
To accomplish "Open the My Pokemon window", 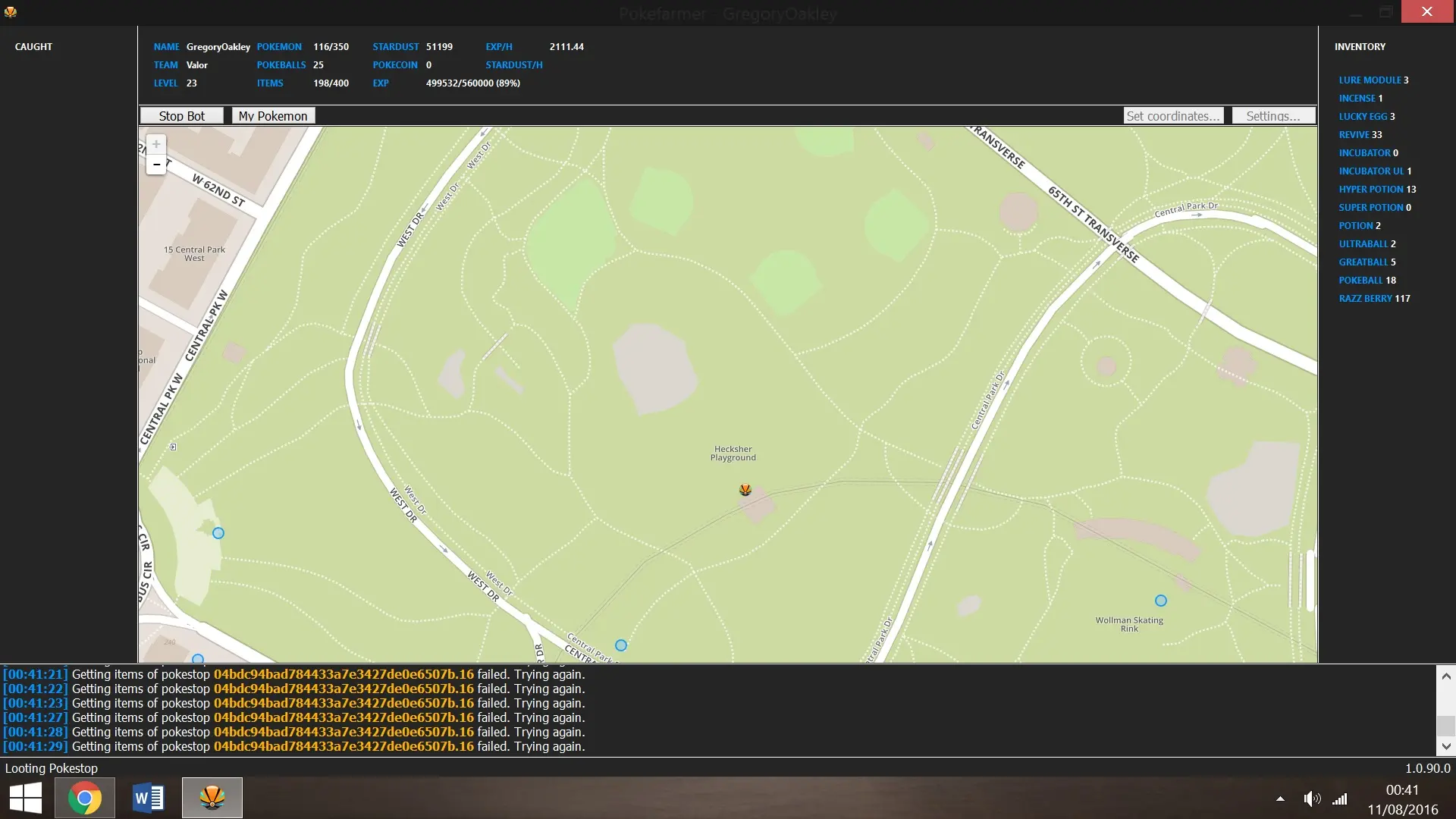I will pos(273,116).
